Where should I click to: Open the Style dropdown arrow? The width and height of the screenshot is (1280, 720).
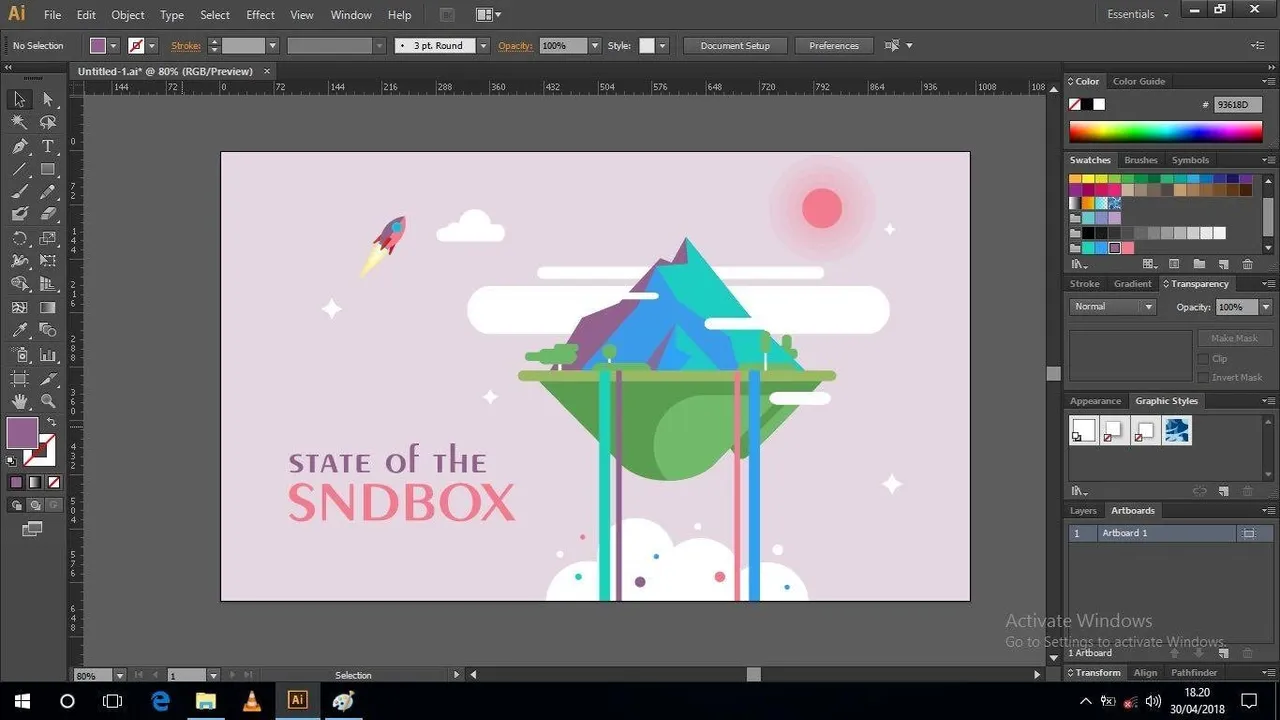[x=662, y=46]
